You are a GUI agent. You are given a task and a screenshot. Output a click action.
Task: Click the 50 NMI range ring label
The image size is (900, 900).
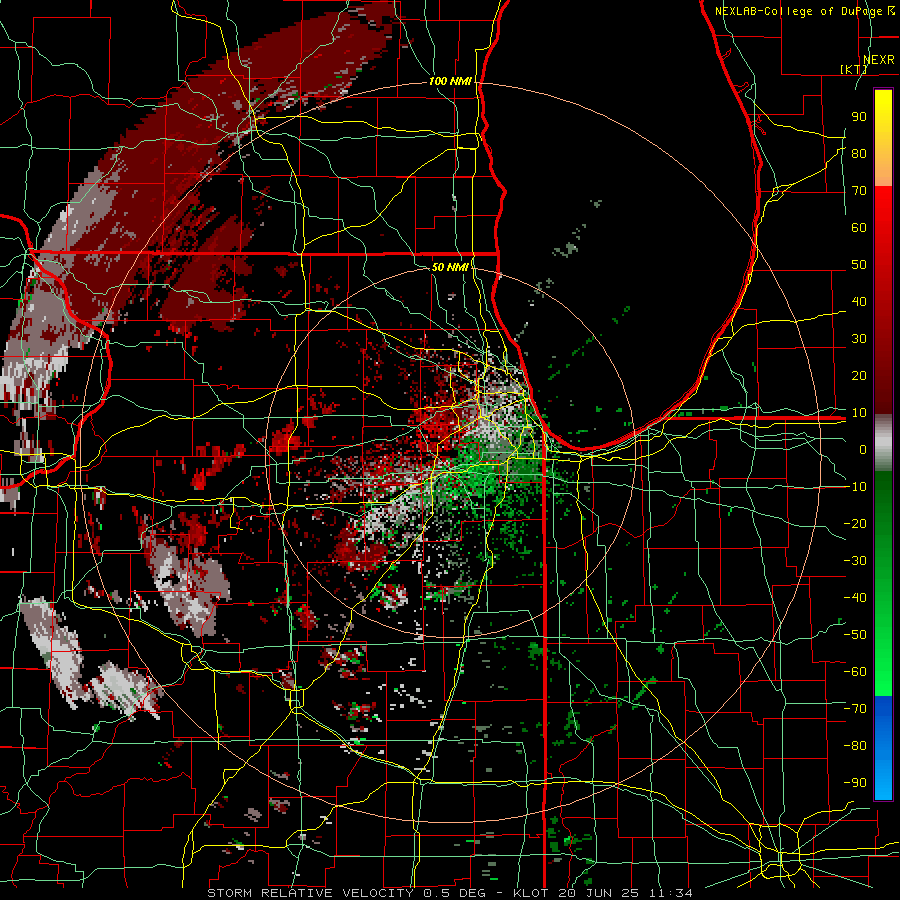pos(450,267)
